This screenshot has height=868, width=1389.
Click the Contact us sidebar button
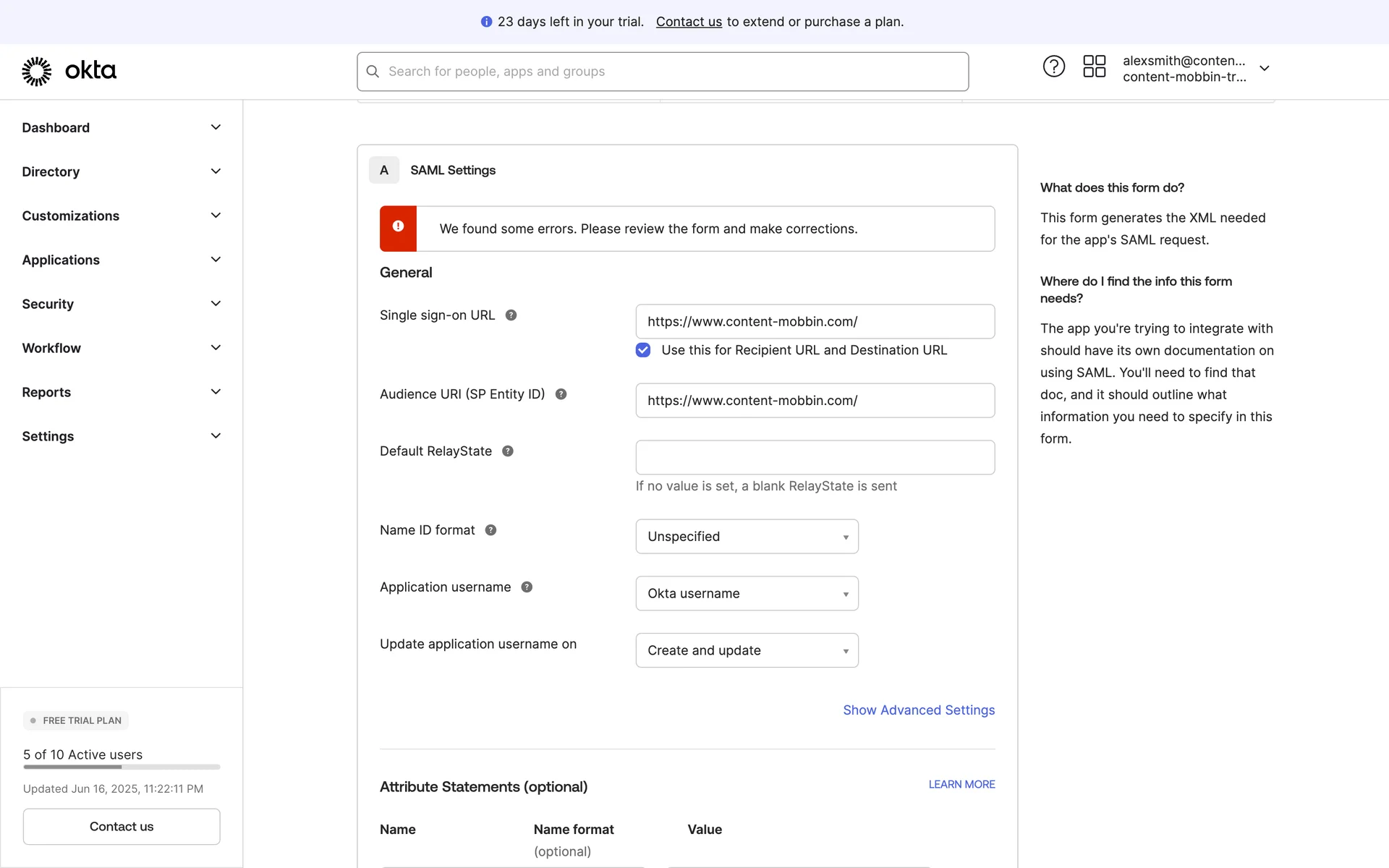(122, 827)
